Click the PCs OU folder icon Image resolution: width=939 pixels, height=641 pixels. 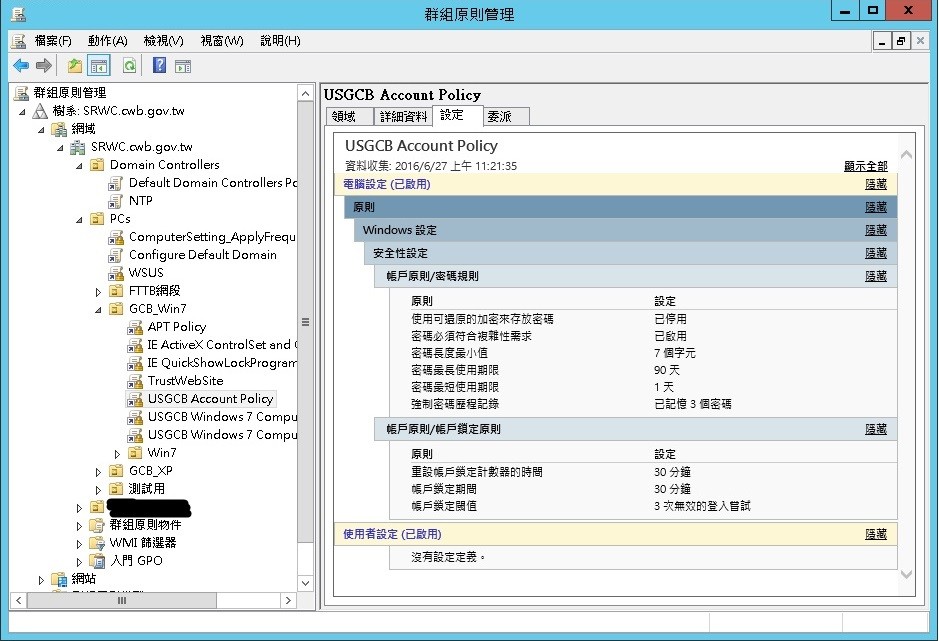click(x=97, y=219)
